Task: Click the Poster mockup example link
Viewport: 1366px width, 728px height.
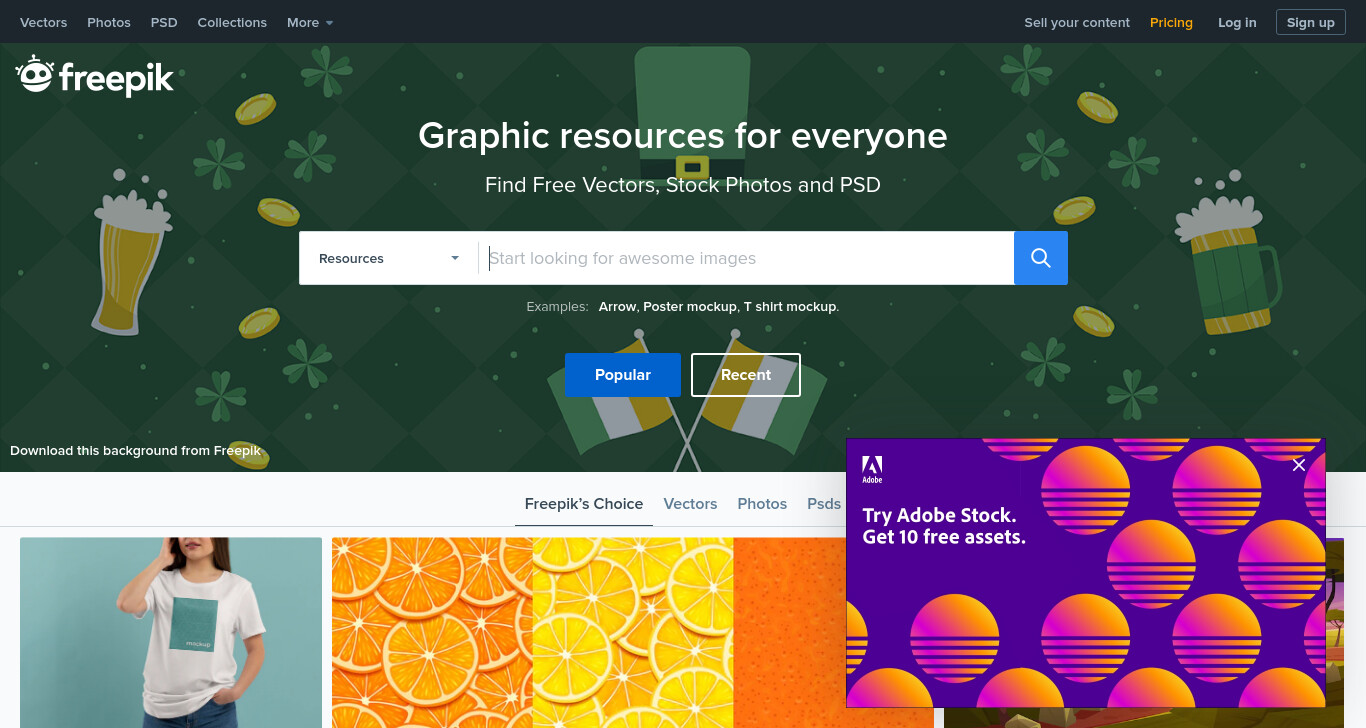Action: pos(690,307)
